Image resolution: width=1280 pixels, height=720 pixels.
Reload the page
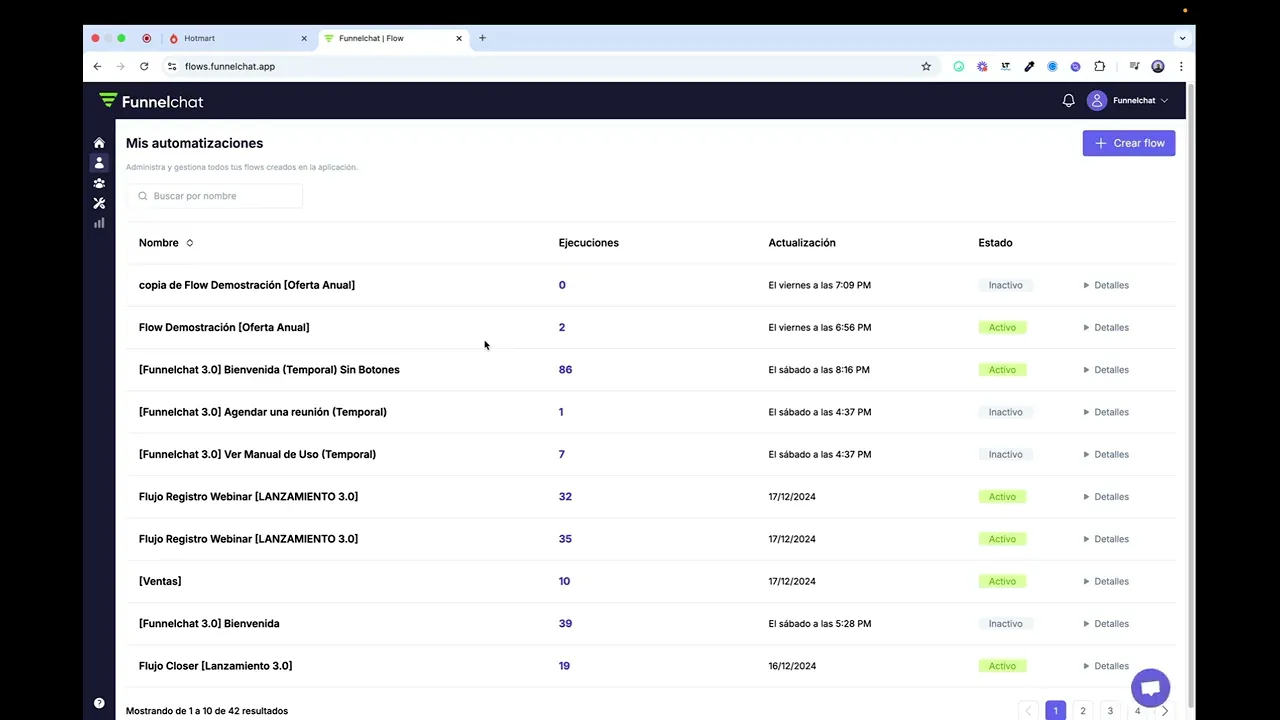[x=144, y=66]
